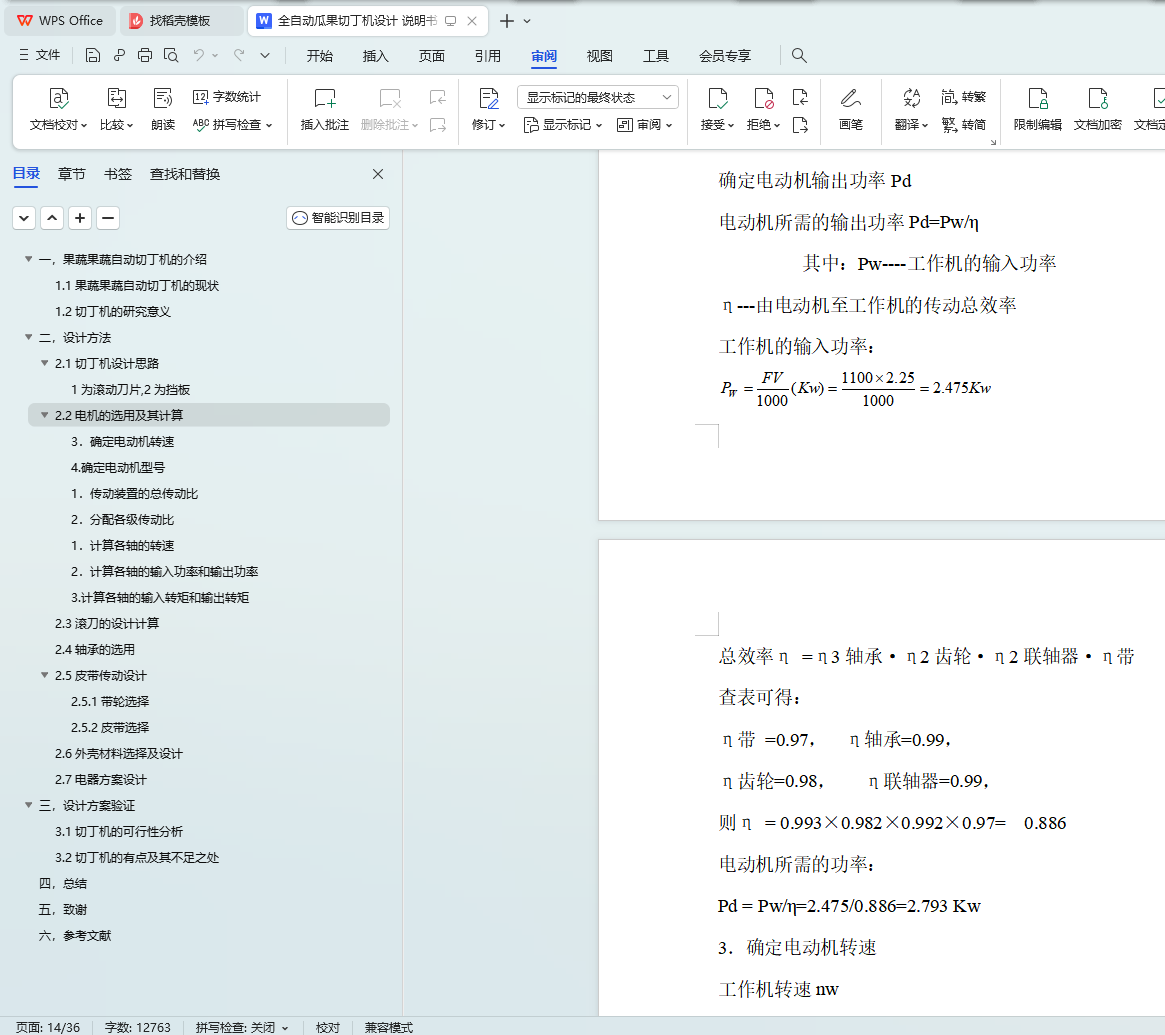The image size is (1165, 1035).
Task: Jump to heading 3.1 切丁机的可行性分析
Action: coord(119,831)
